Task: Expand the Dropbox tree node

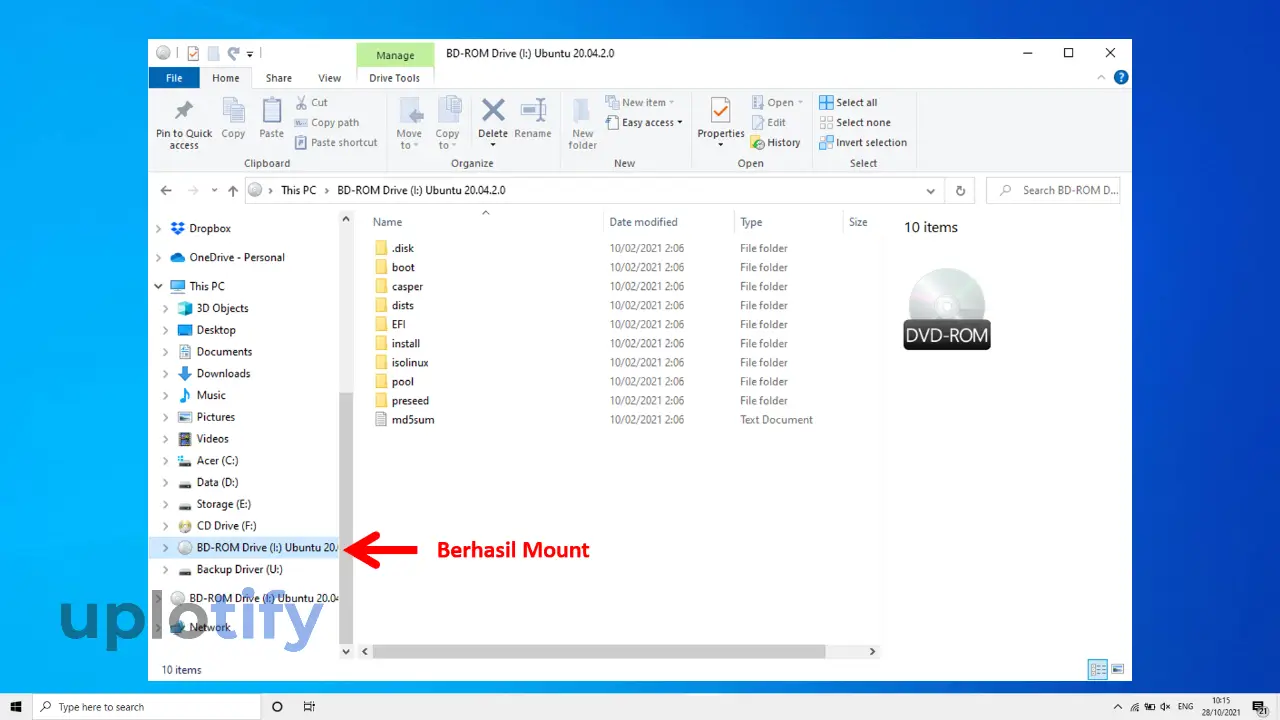Action: coord(158,228)
